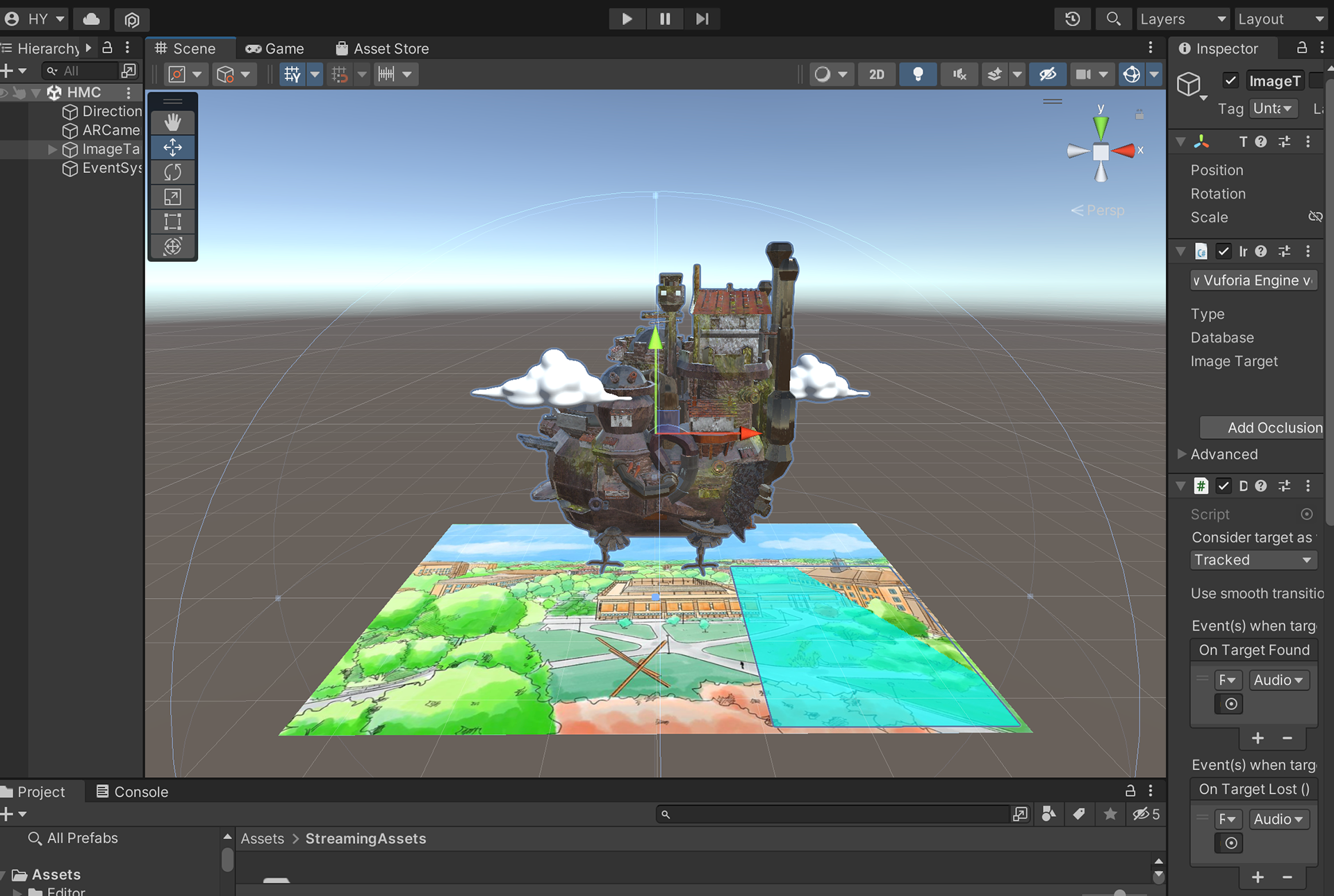Switch to the Console tab

[x=132, y=792]
